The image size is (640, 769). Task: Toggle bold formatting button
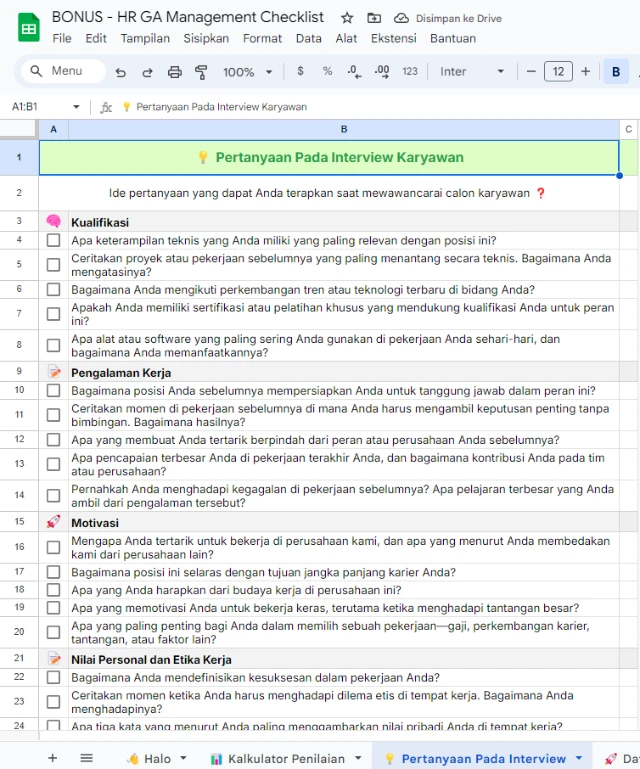(616, 72)
